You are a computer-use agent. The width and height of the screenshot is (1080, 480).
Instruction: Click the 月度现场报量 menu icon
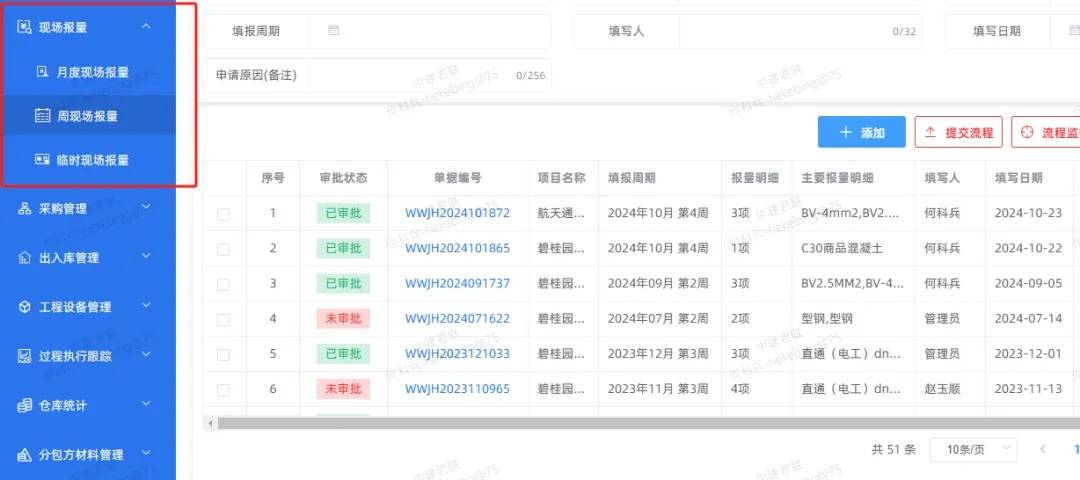[42, 71]
